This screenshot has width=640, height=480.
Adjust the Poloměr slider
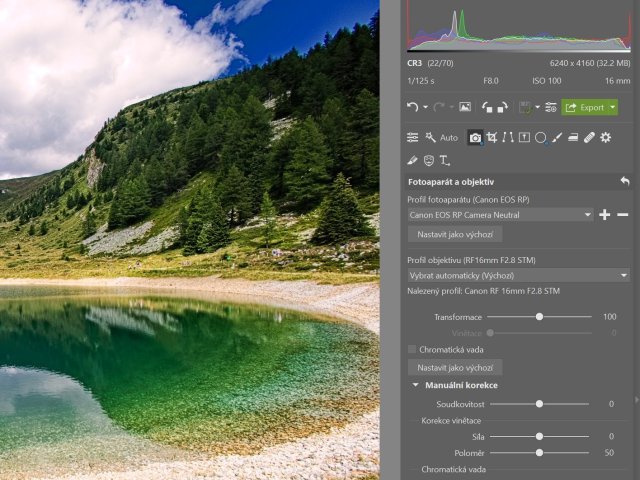pos(539,453)
